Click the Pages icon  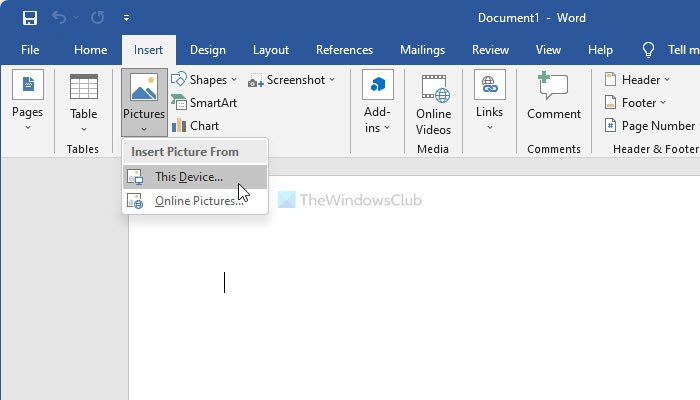point(28,84)
